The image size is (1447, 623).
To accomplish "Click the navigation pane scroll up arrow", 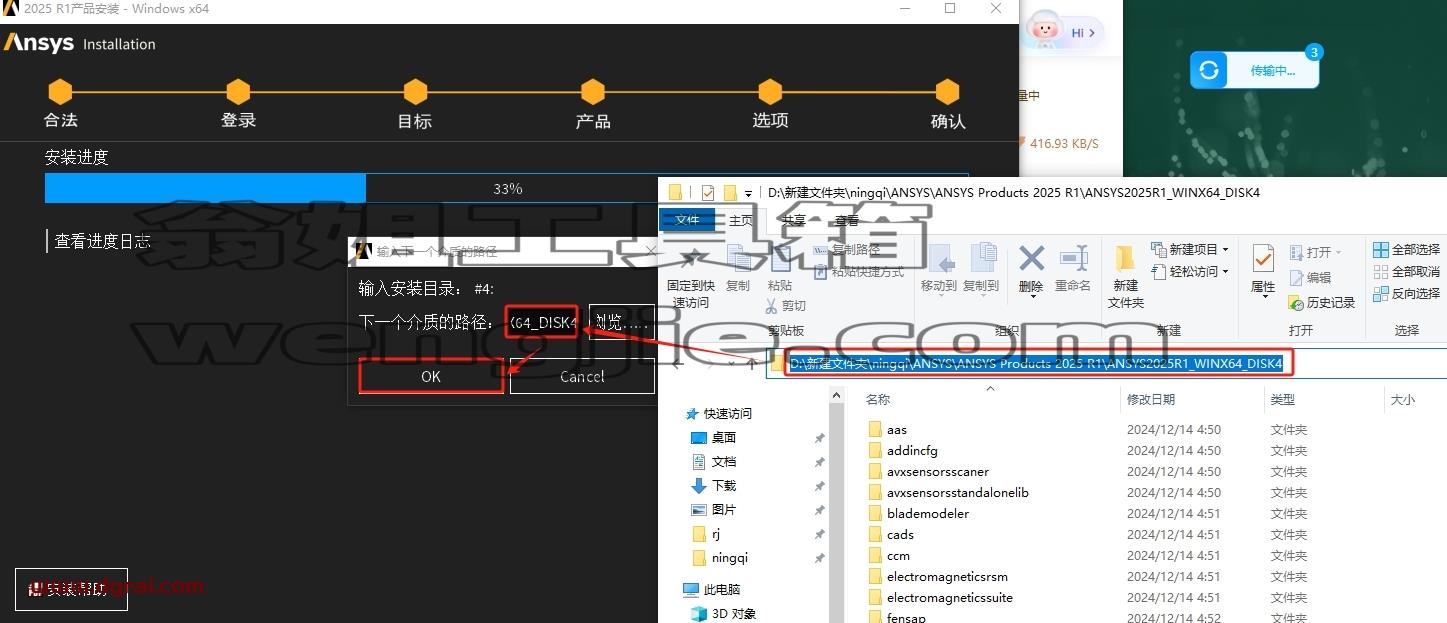I will tap(838, 396).
